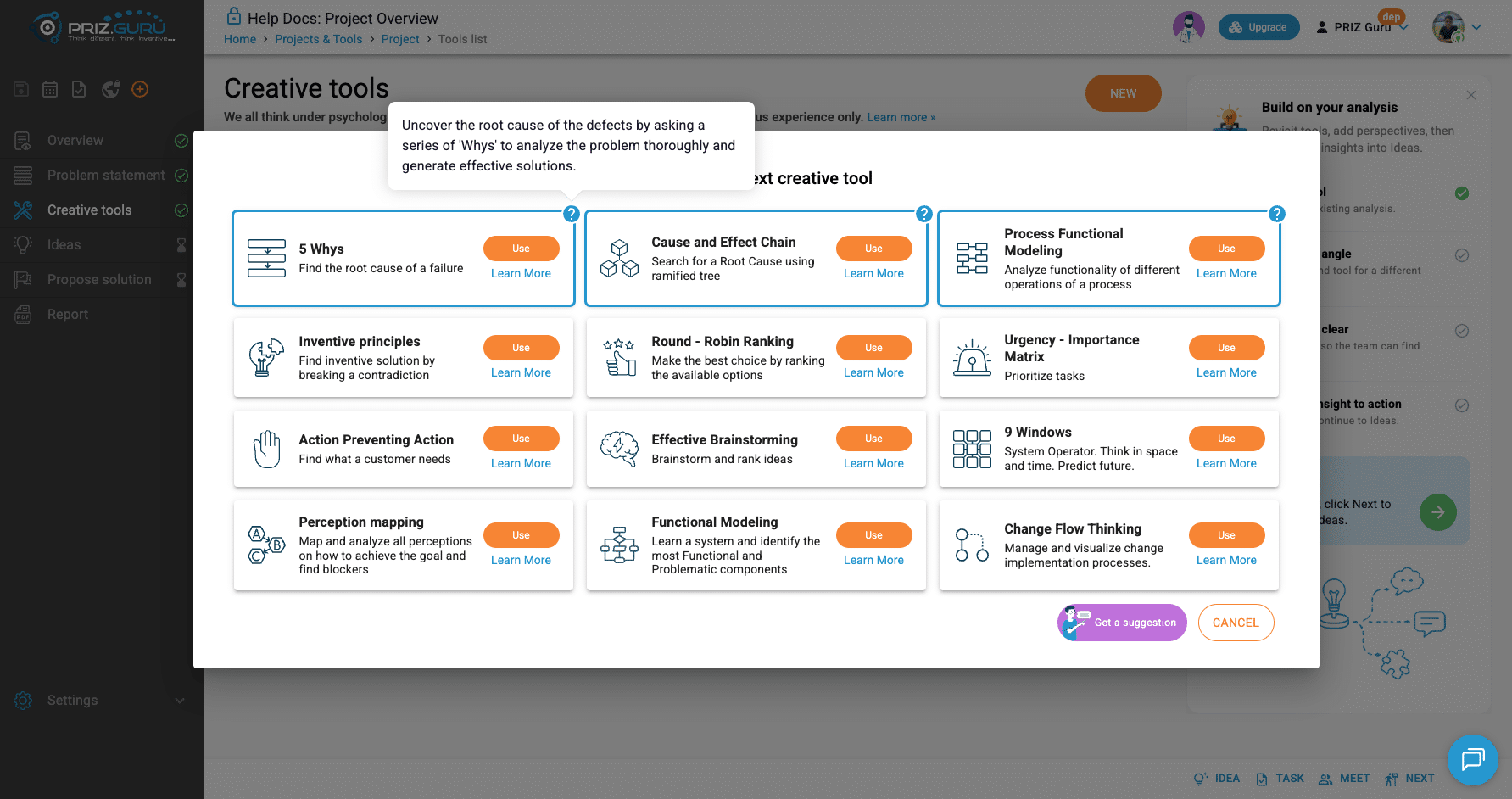Click Get a suggestion button

[1122, 623]
